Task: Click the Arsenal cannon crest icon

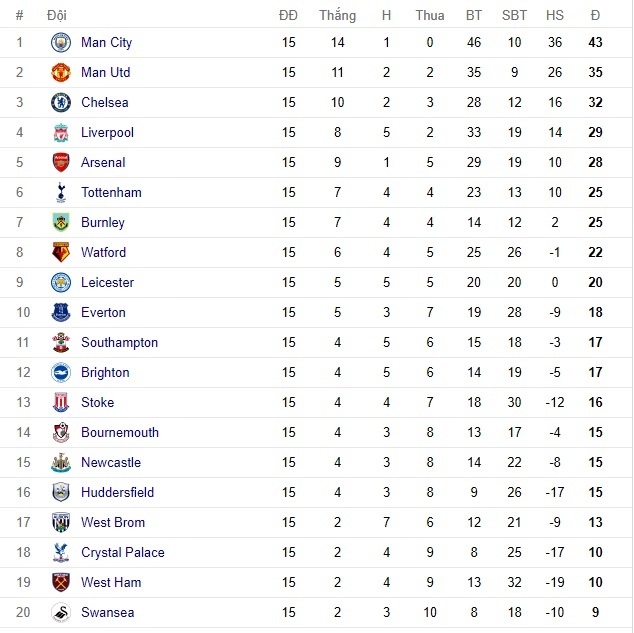Action: [61, 163]
